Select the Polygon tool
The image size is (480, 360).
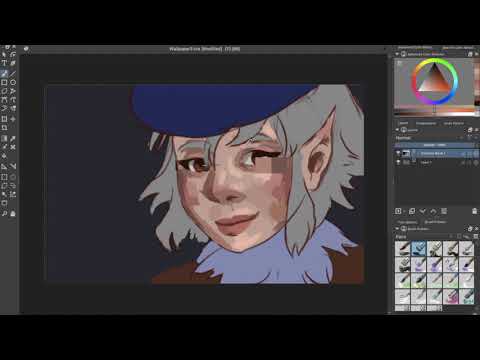point(4,91)
